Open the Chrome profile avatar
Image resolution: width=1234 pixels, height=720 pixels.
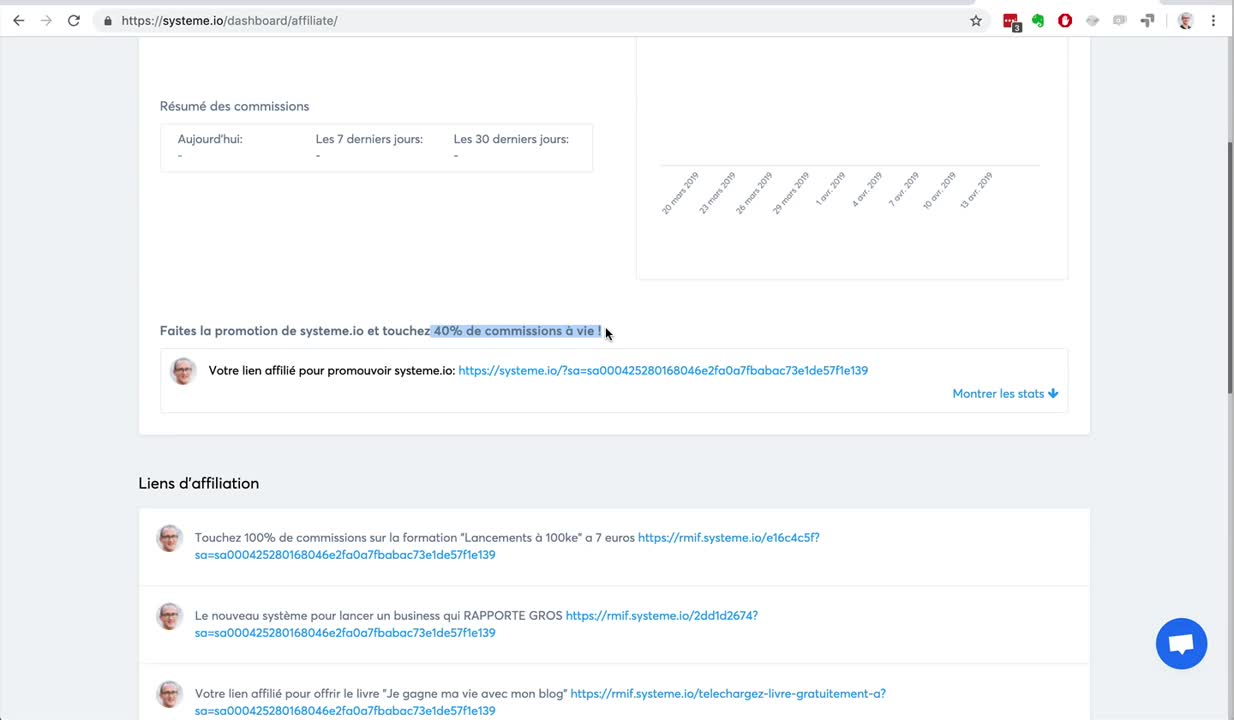(1185, 20)
